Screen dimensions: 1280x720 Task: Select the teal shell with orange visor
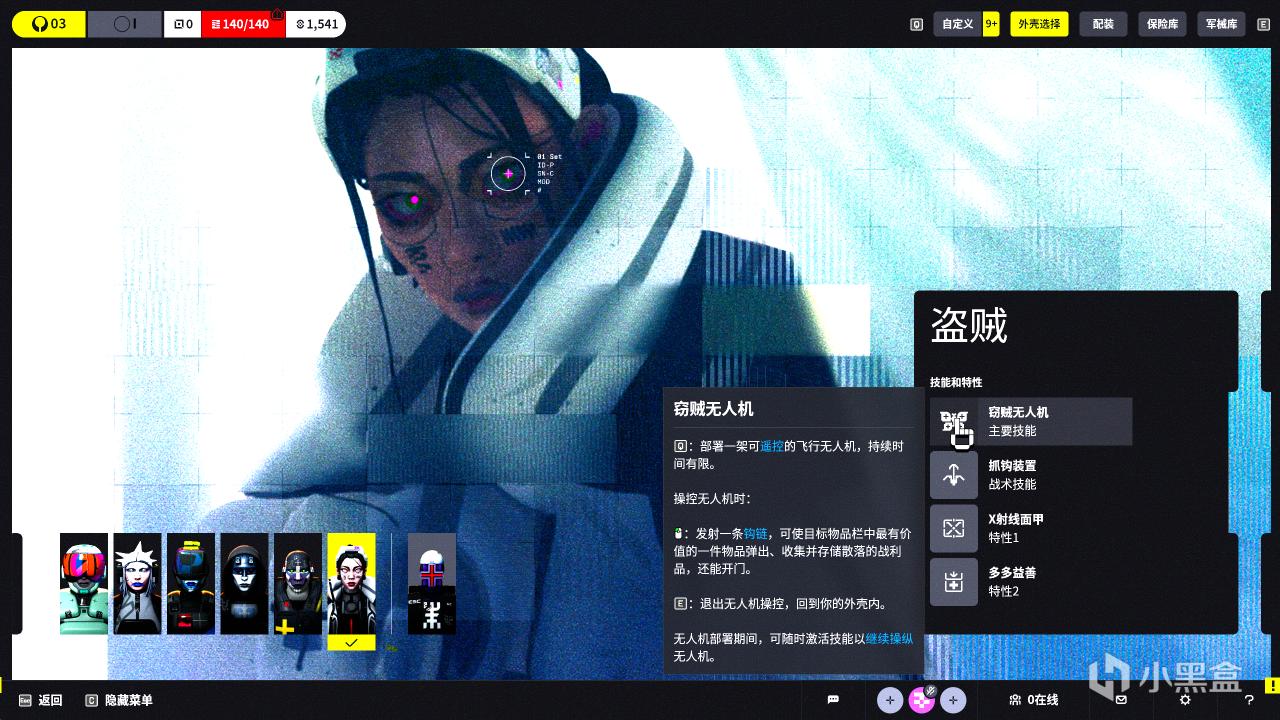coord(84,583)
